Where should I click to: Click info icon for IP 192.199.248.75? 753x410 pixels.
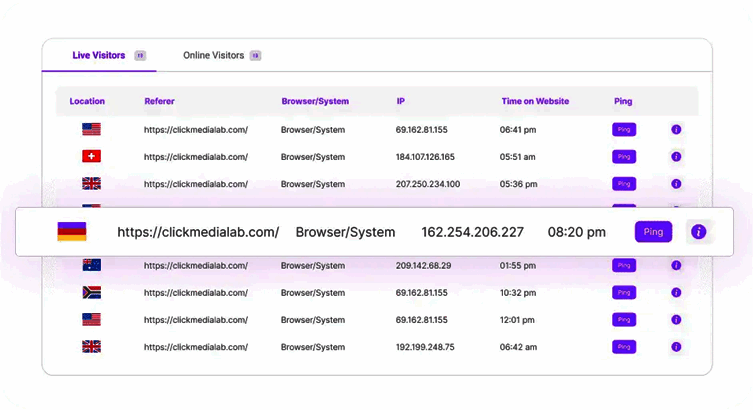coord(676,347)
